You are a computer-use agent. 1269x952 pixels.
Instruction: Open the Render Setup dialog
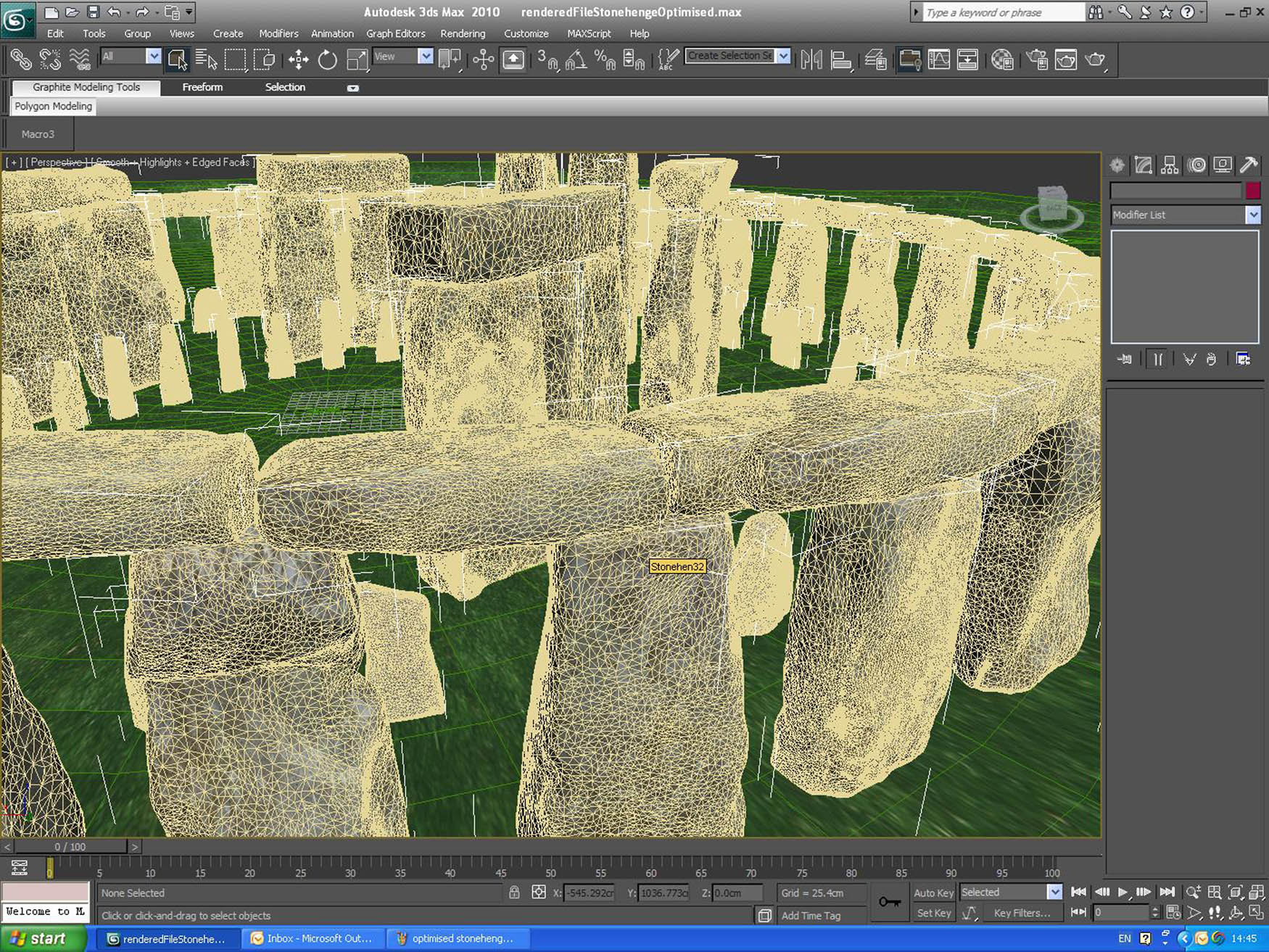(1036, 59)
